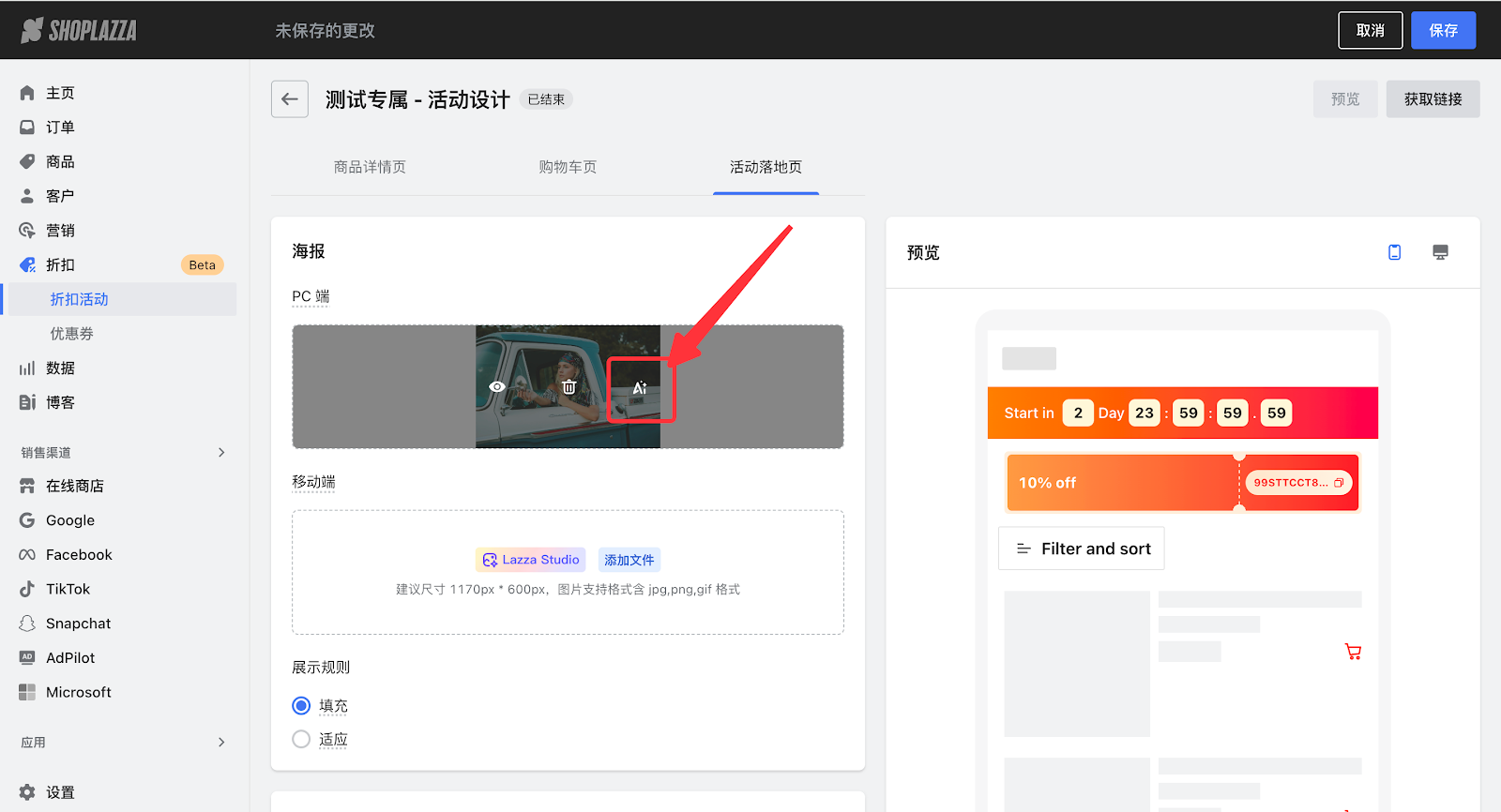Preview poster image with the eye icon
This screenshot has width=1501, height=812.
click(497, 387)
